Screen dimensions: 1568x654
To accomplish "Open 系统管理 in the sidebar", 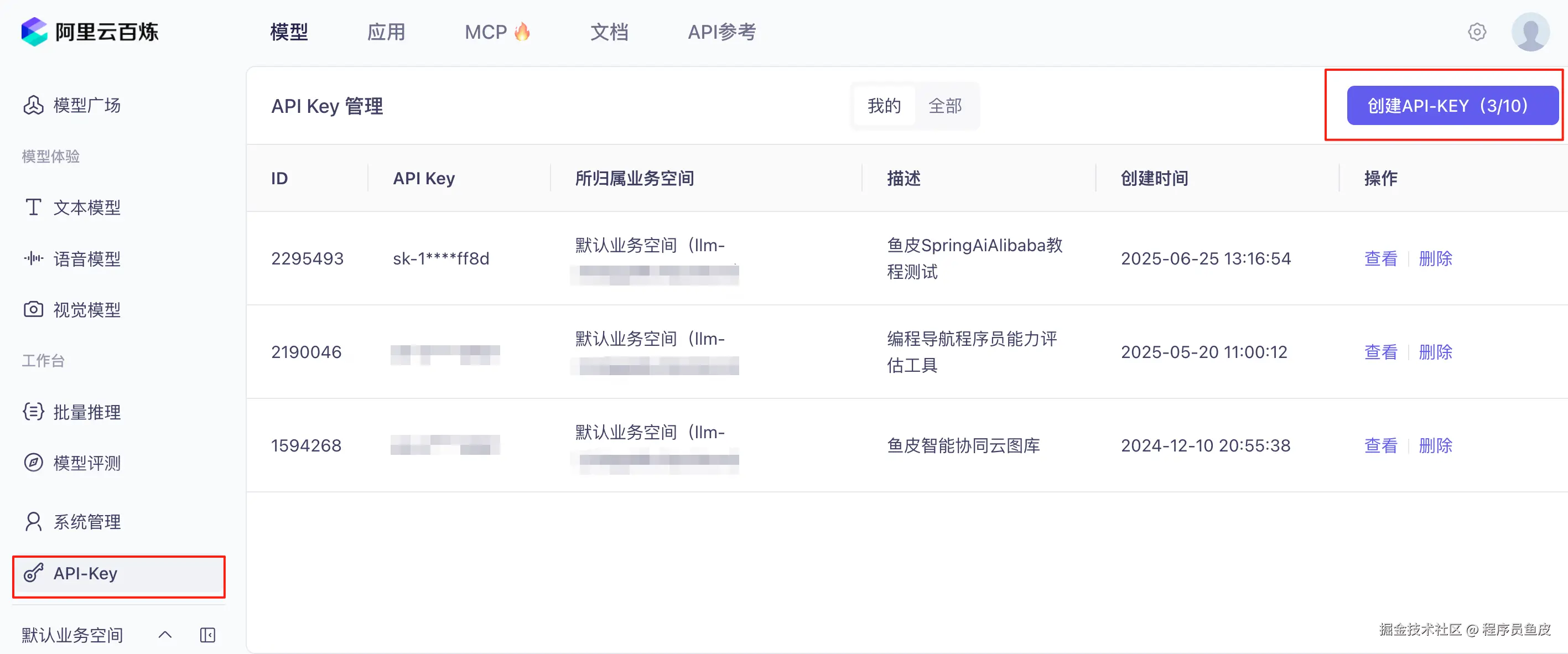I will pos(86,521).
